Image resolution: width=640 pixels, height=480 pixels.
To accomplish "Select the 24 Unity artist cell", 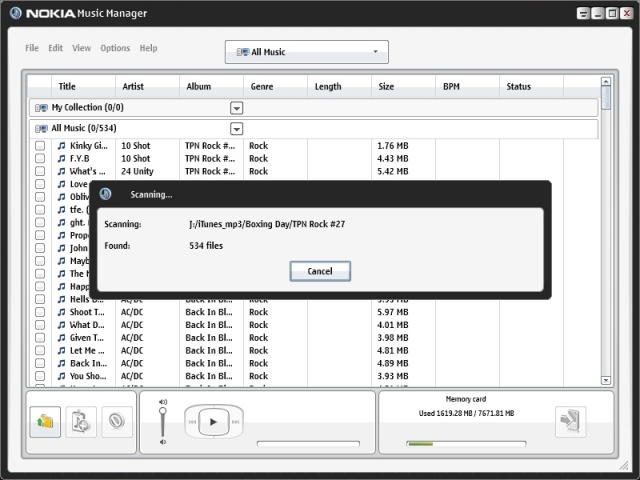I will (138, 171).
